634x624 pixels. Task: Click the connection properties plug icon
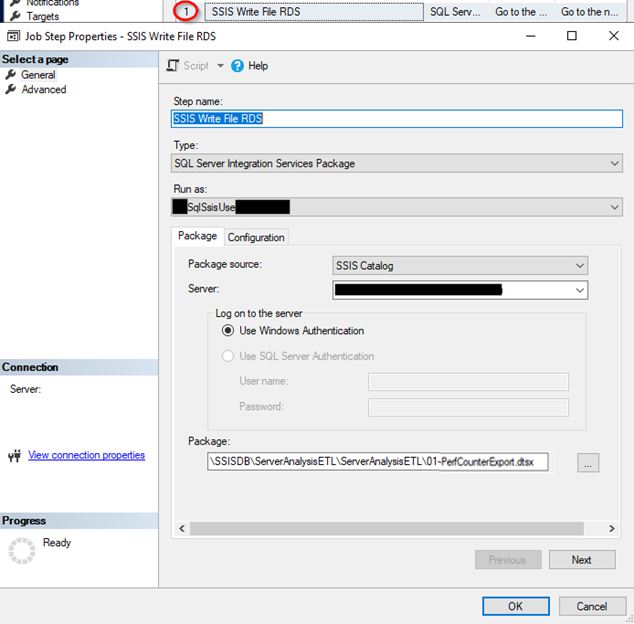point(15,456)
